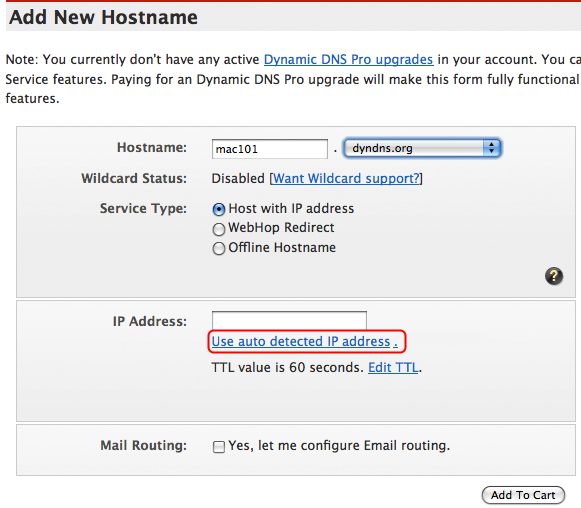Focus the empty IP Address field
The width and height of the screenshot is (581, 508).
[289, 320]
